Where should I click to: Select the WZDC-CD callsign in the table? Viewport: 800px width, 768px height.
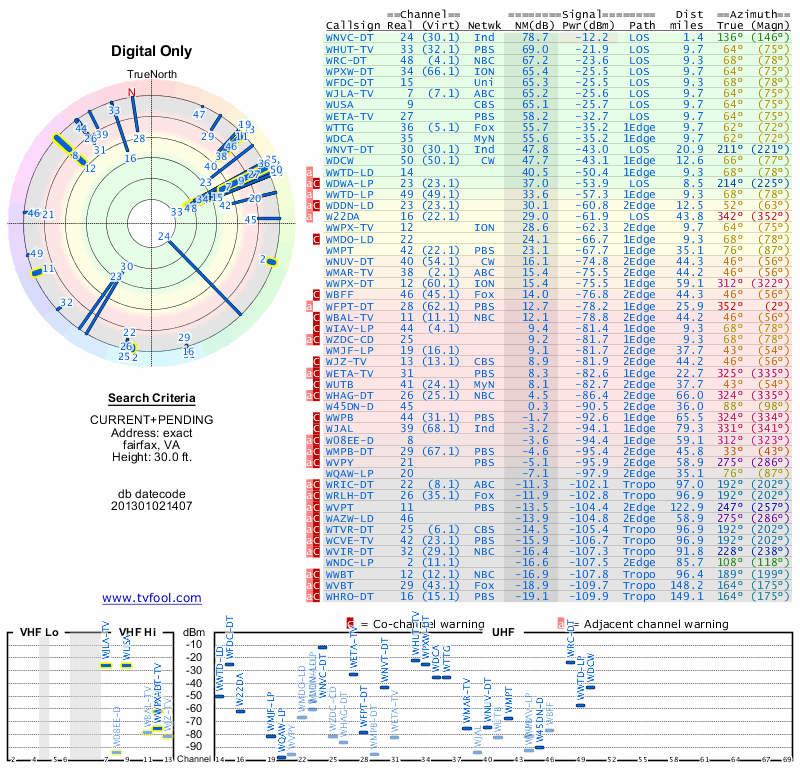[349, 340]
